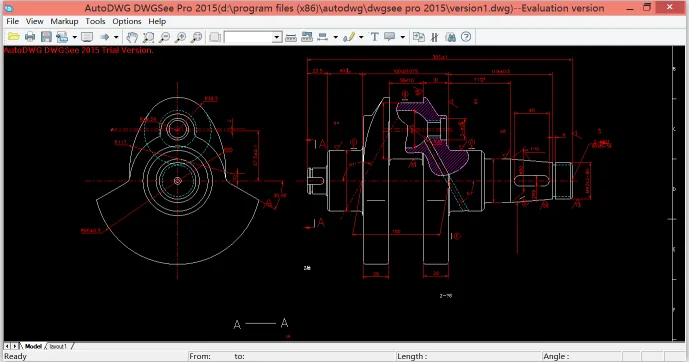
Task: Open the Tools menu
Action: coord(95,21)
